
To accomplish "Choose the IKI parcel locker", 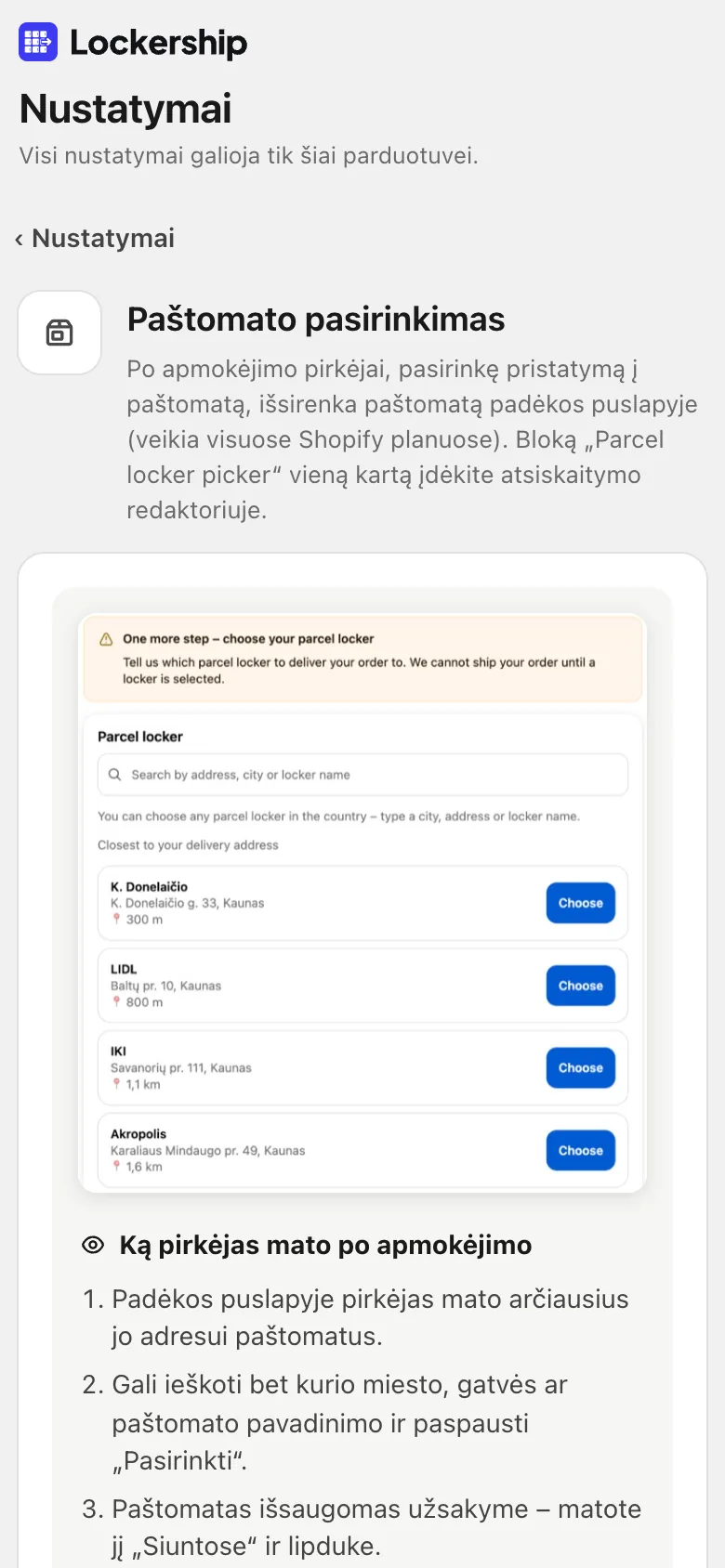I will click(x=580, y=1067).
